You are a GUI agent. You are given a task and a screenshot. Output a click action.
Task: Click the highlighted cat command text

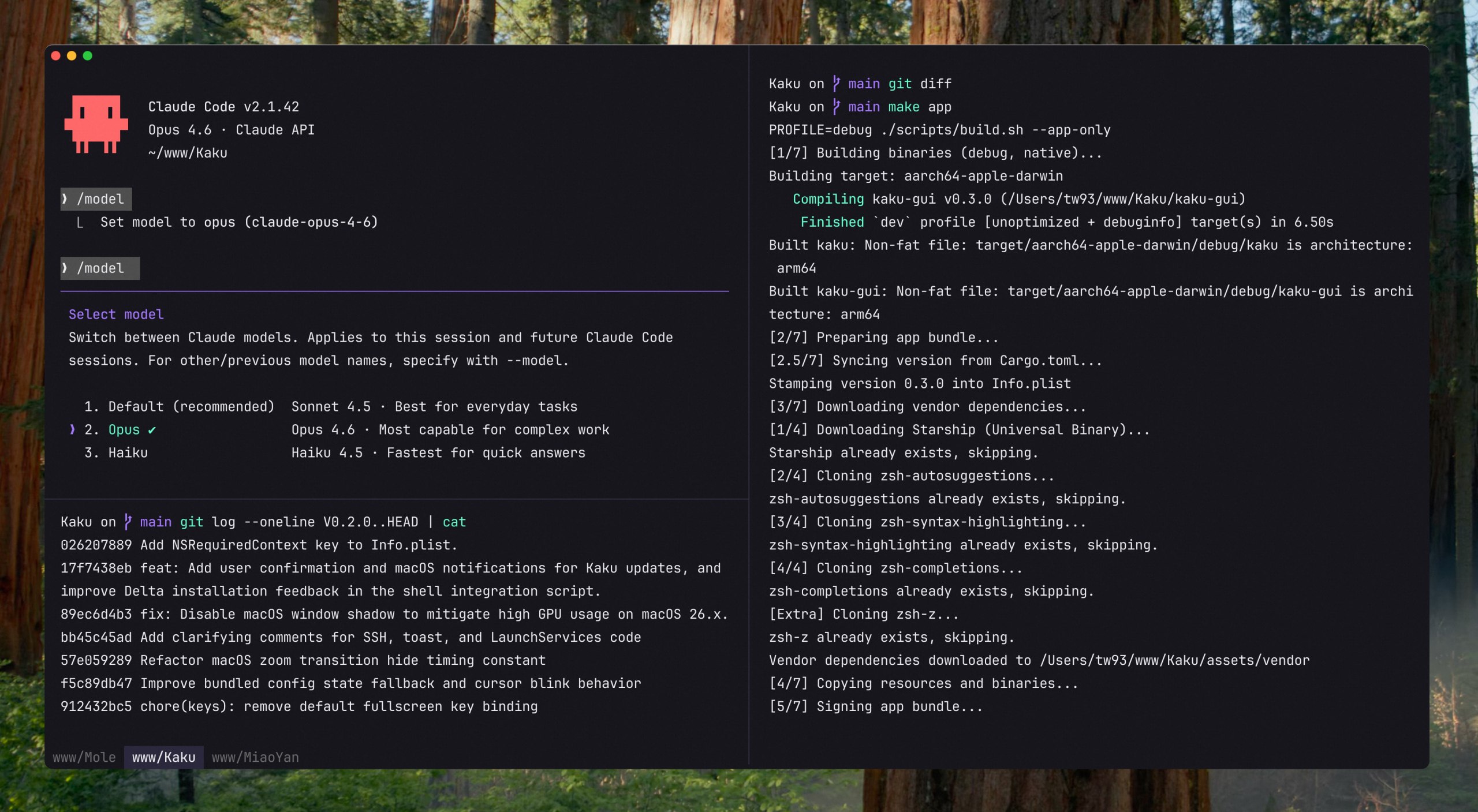click(x=455, y=522)
